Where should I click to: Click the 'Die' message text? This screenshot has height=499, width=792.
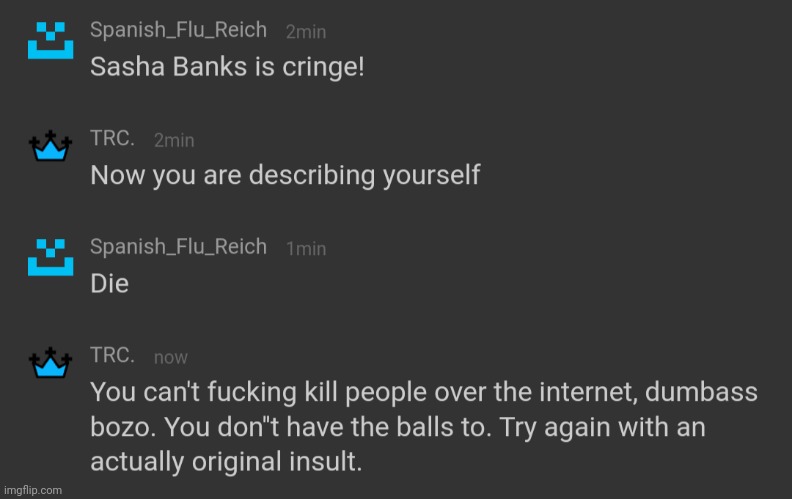(x=110, y=283)
